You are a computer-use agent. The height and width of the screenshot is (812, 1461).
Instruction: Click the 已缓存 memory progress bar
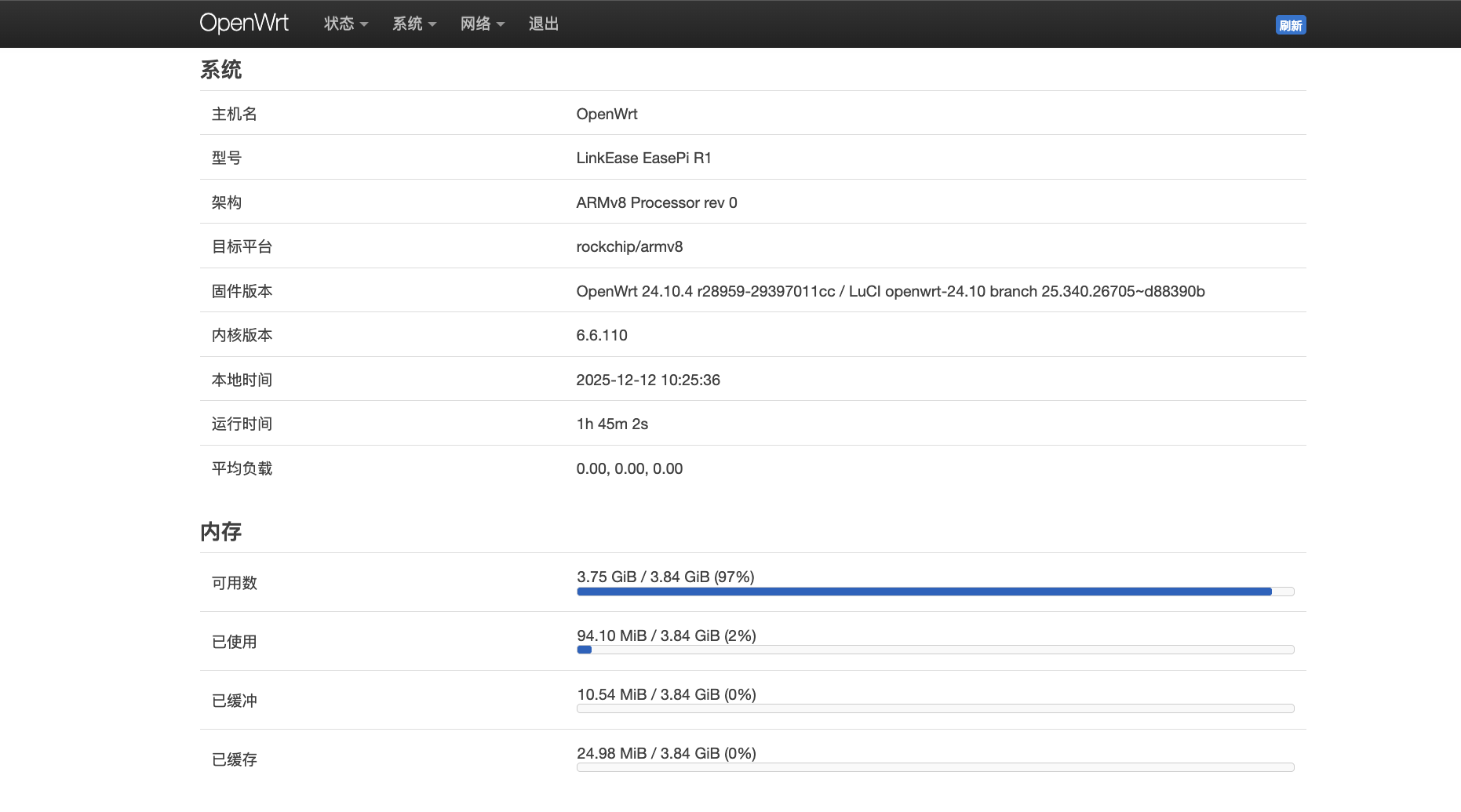pos(935,767)
